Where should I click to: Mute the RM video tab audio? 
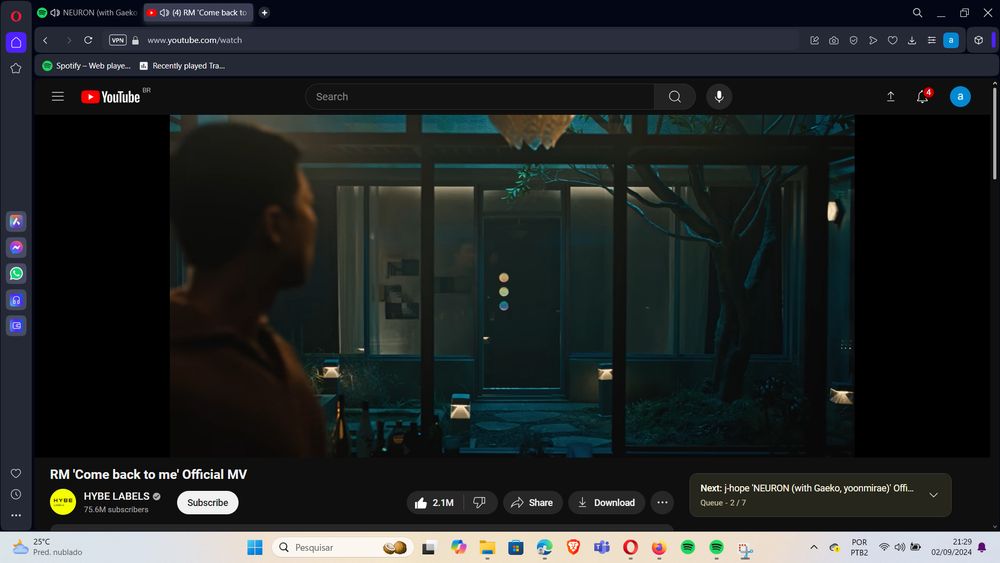coord(164,13)
